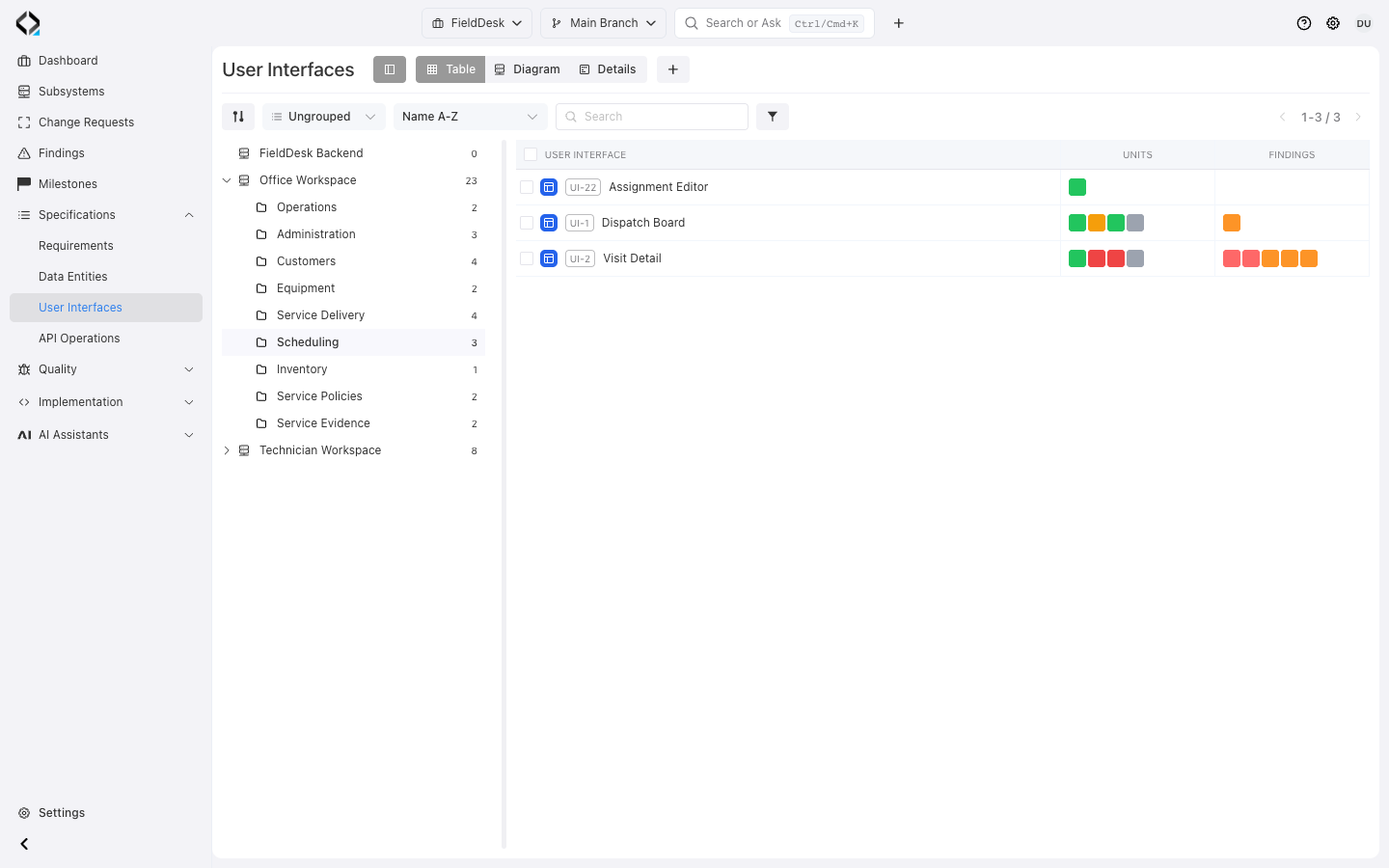Focus the table Search input
Image resolution: width=1389 pixels, height=868 pixels.
[x=652, y=117]
